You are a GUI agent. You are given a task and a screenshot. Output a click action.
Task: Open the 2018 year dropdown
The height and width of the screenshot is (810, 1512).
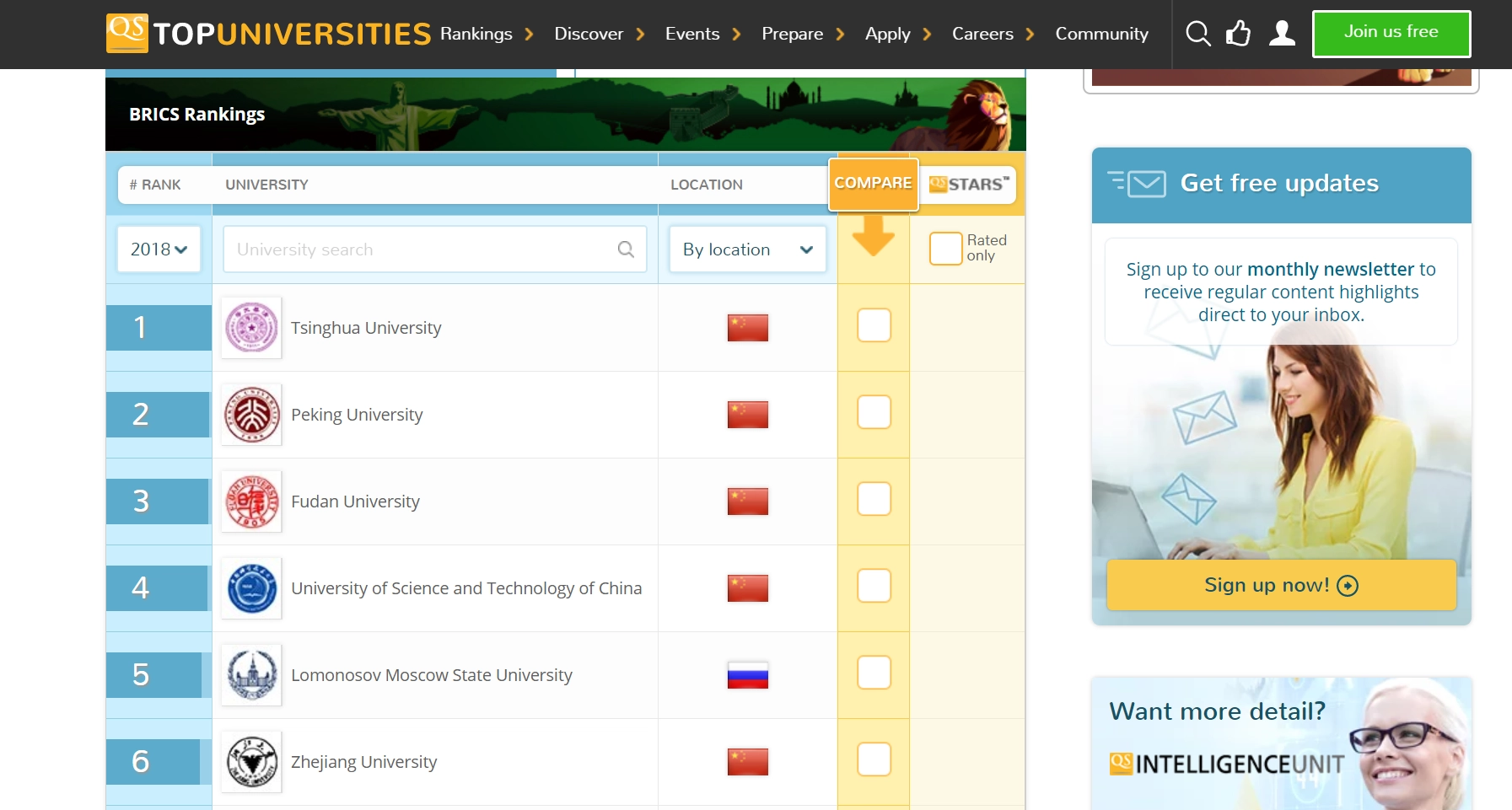pyautogui.click(x=159, y=249)
